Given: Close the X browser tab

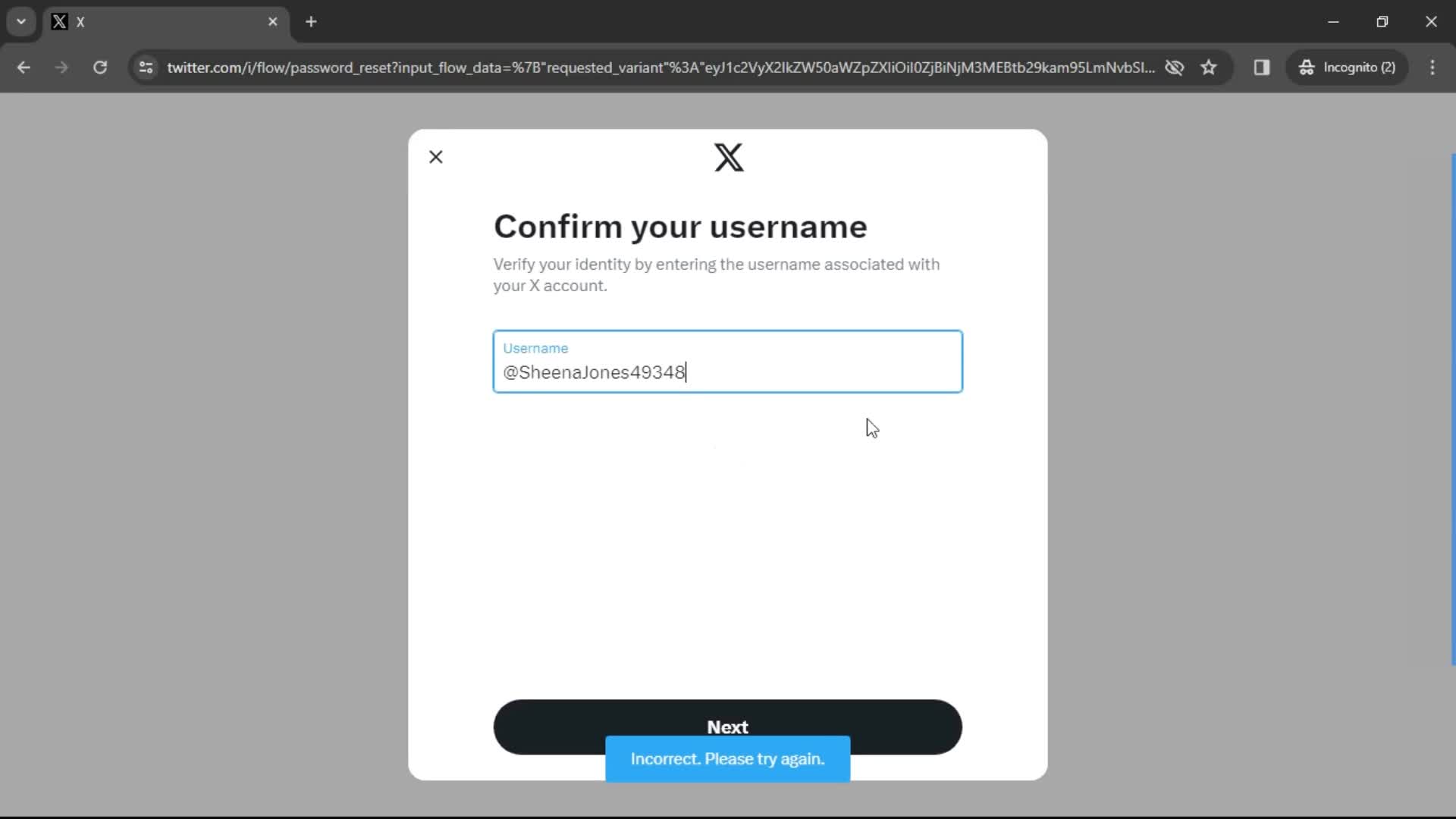Looking at the screenshot, I should 273,22.
